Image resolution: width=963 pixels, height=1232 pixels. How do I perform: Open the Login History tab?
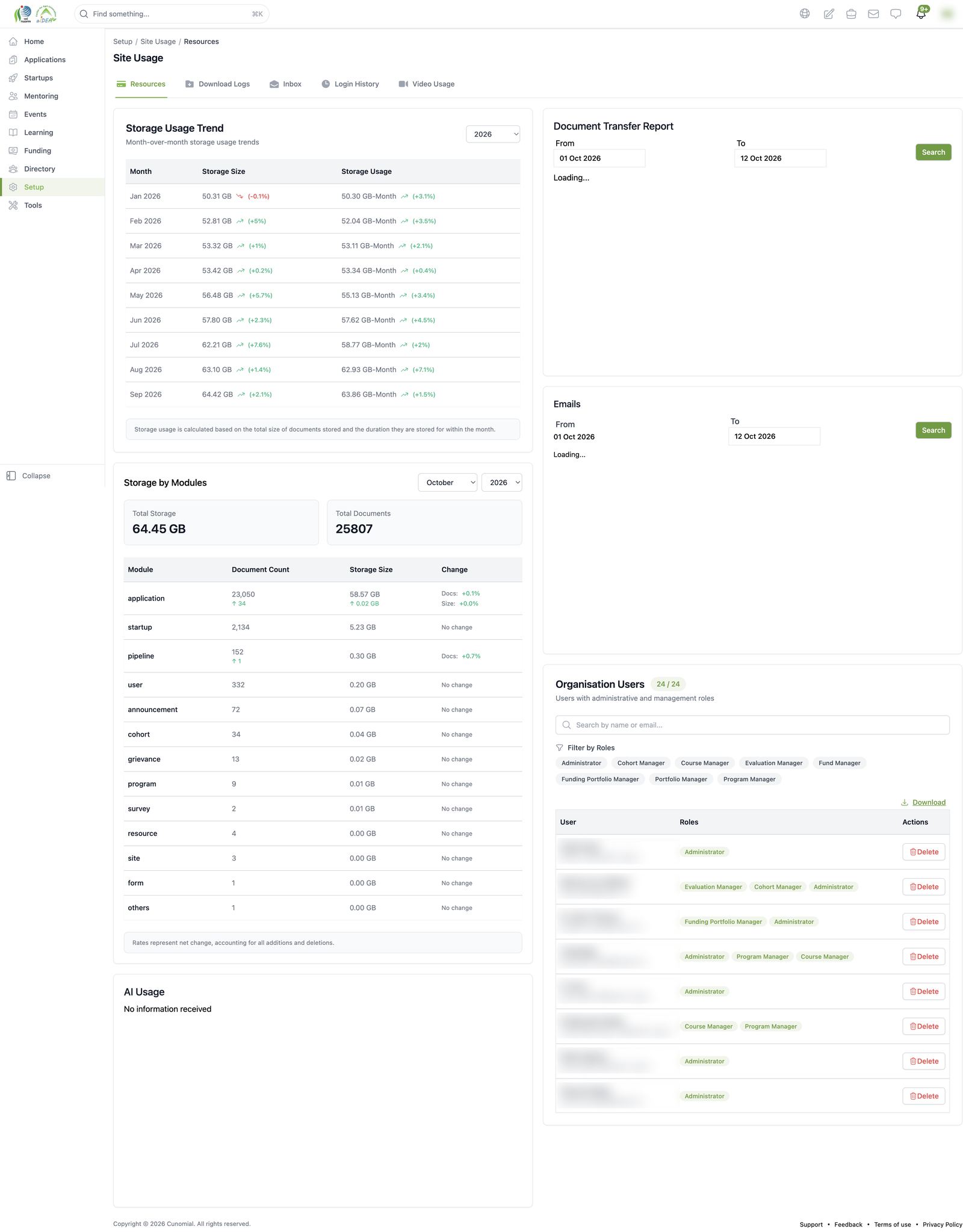[x=350, y=84]
